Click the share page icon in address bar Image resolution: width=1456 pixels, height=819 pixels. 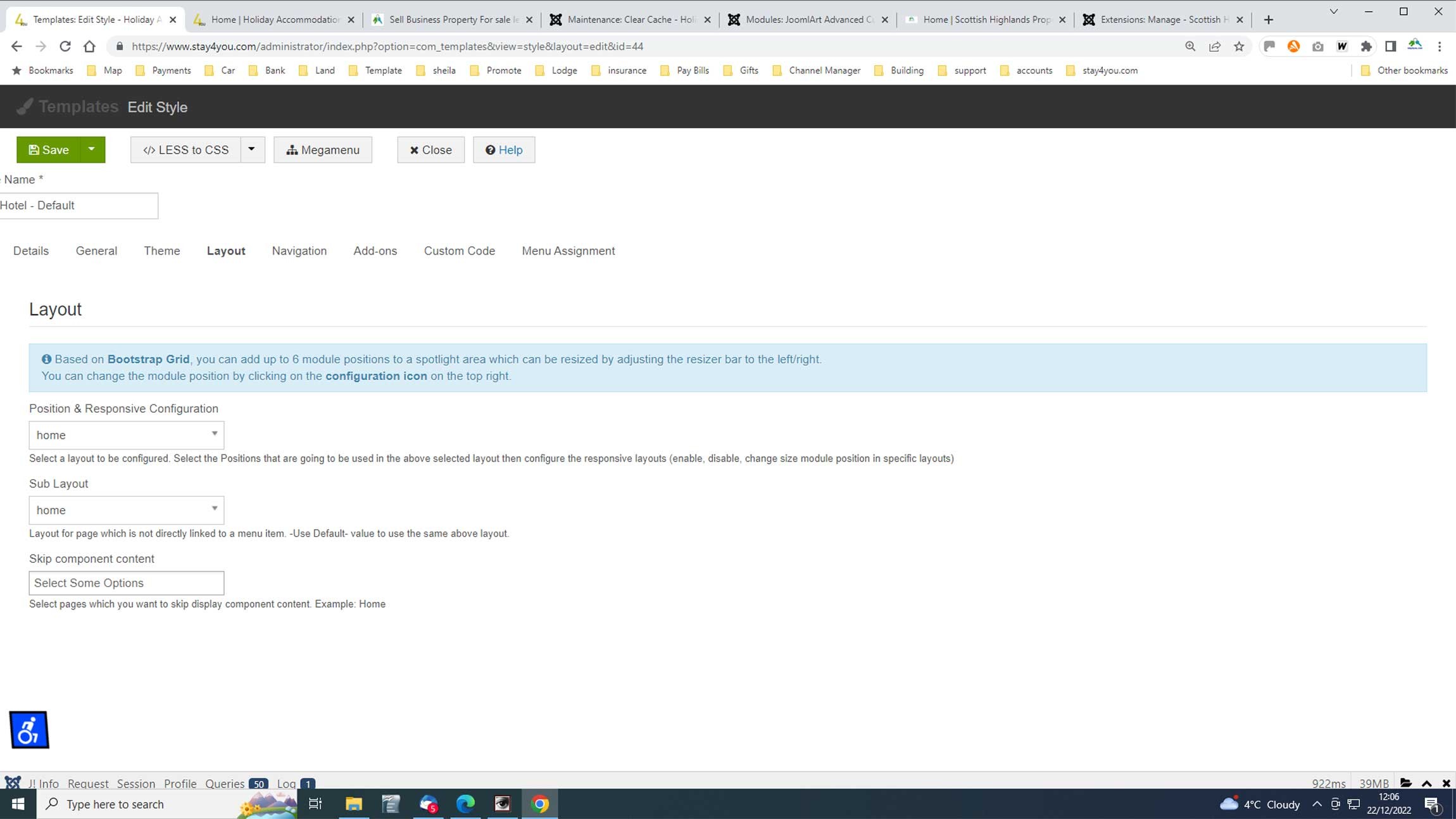point(1214,46)
